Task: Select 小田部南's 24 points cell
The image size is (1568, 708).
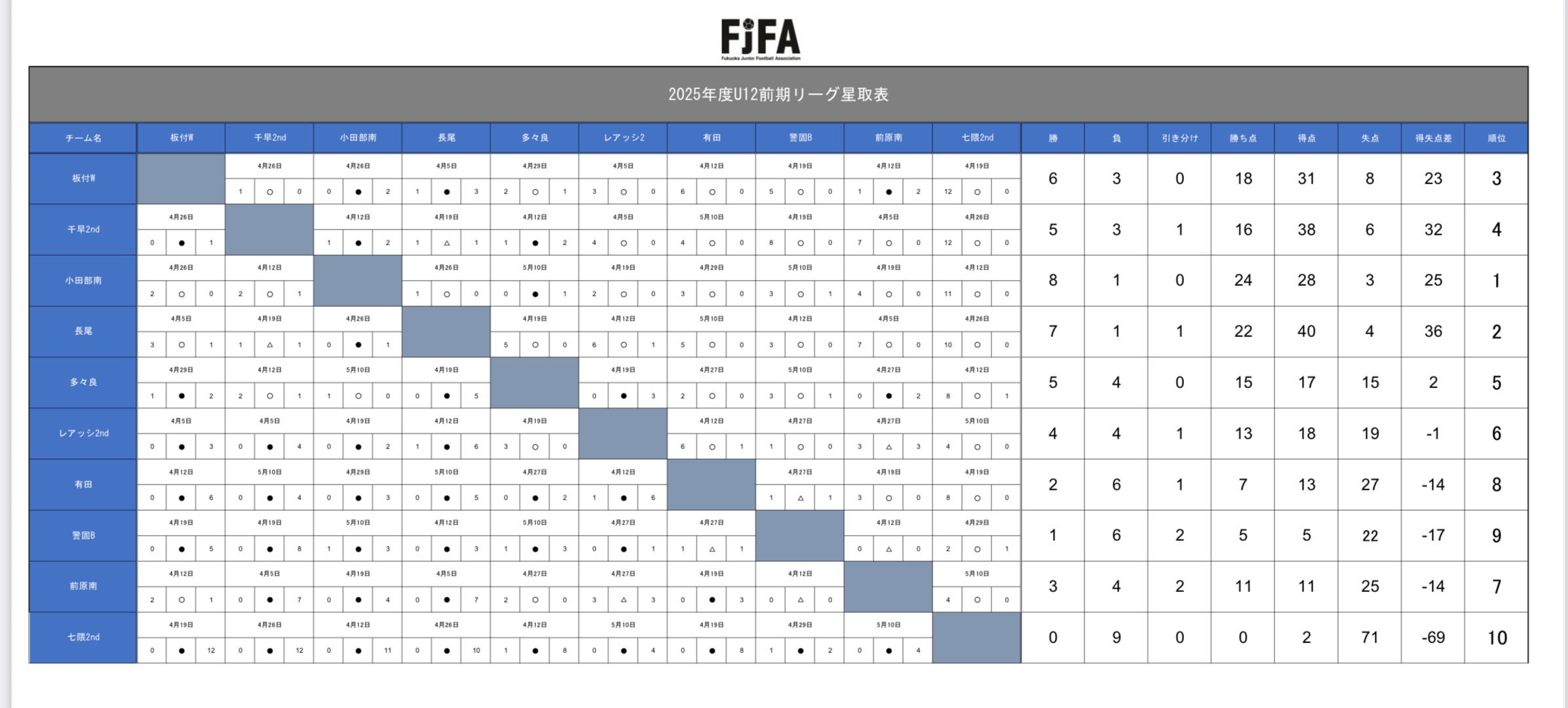Action: click(1242, 281)
